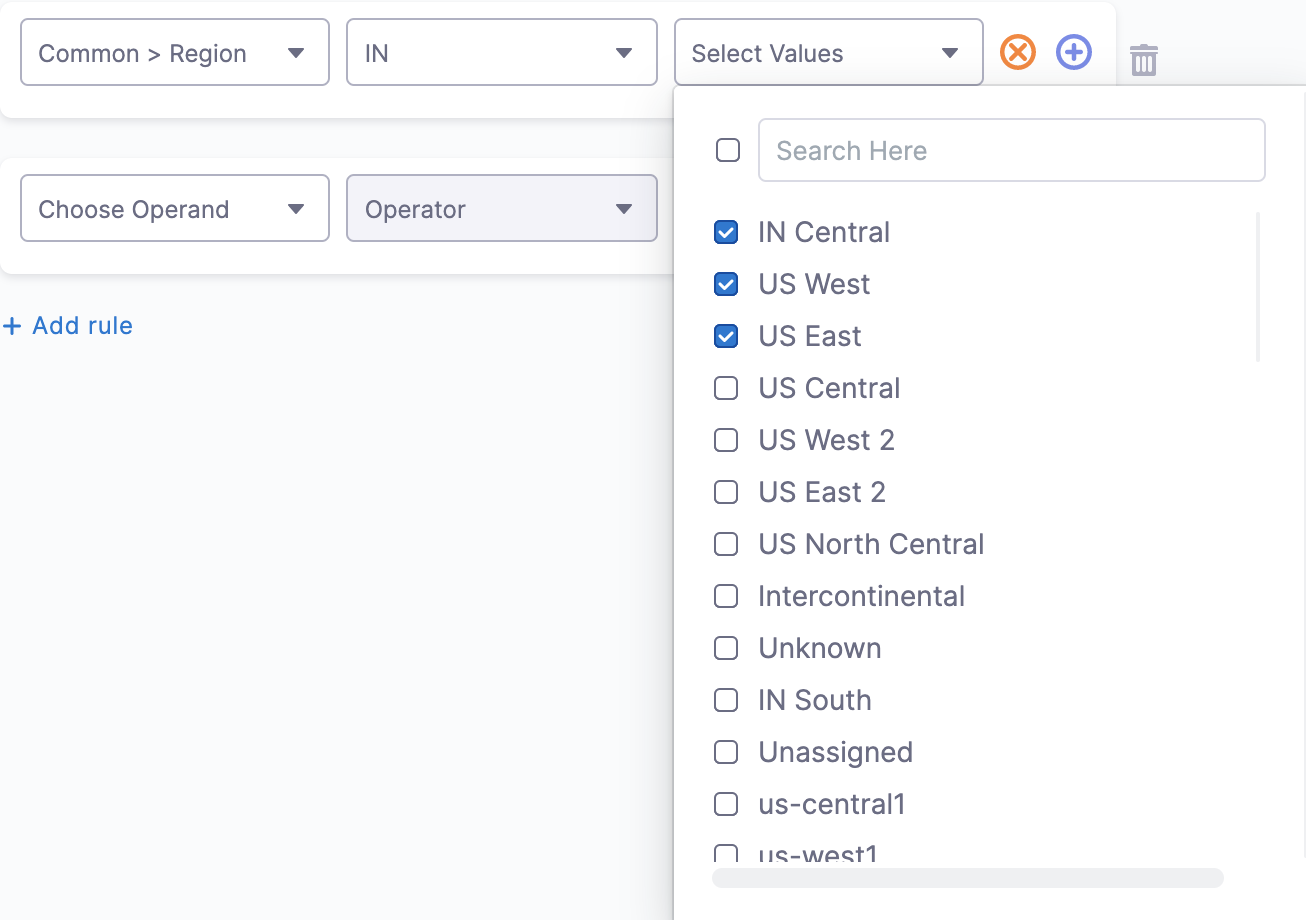Open the IN operator dropdown
This screenshot has width=1306, height=920.
pyautogui.click(x=502, y=52)
